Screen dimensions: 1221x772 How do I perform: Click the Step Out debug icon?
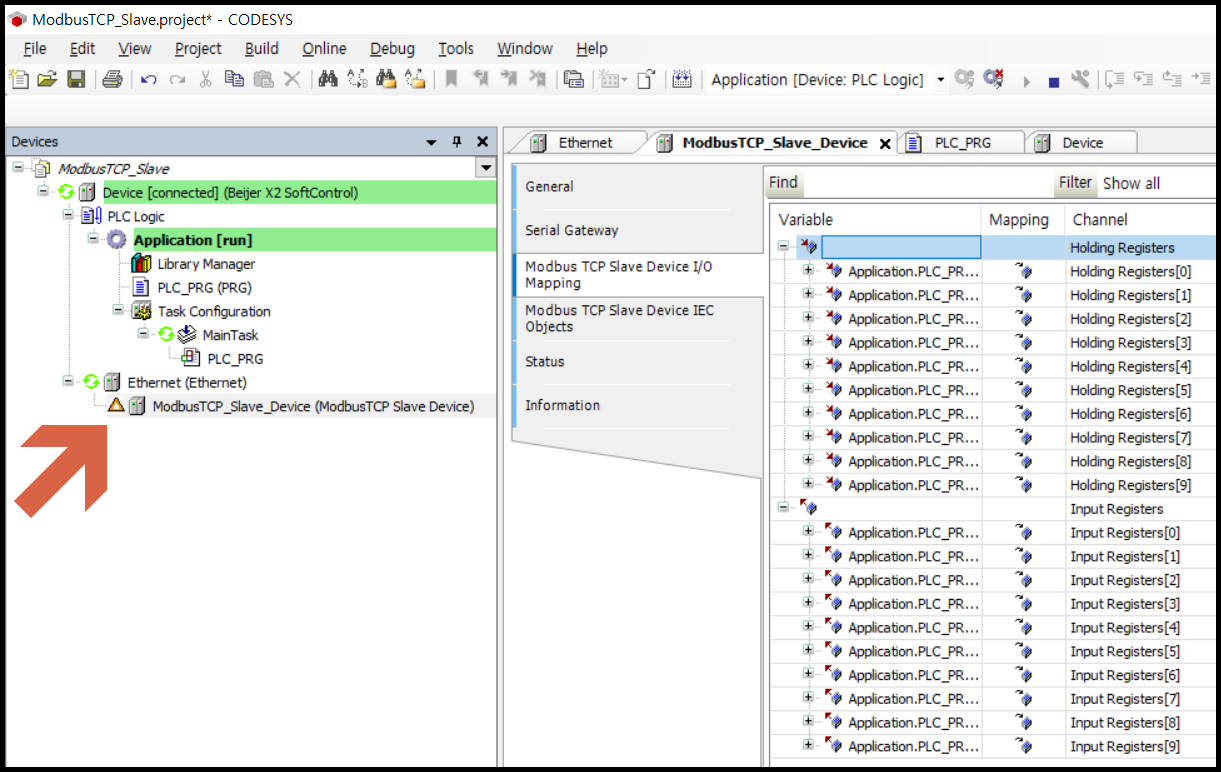point(1172,79)
